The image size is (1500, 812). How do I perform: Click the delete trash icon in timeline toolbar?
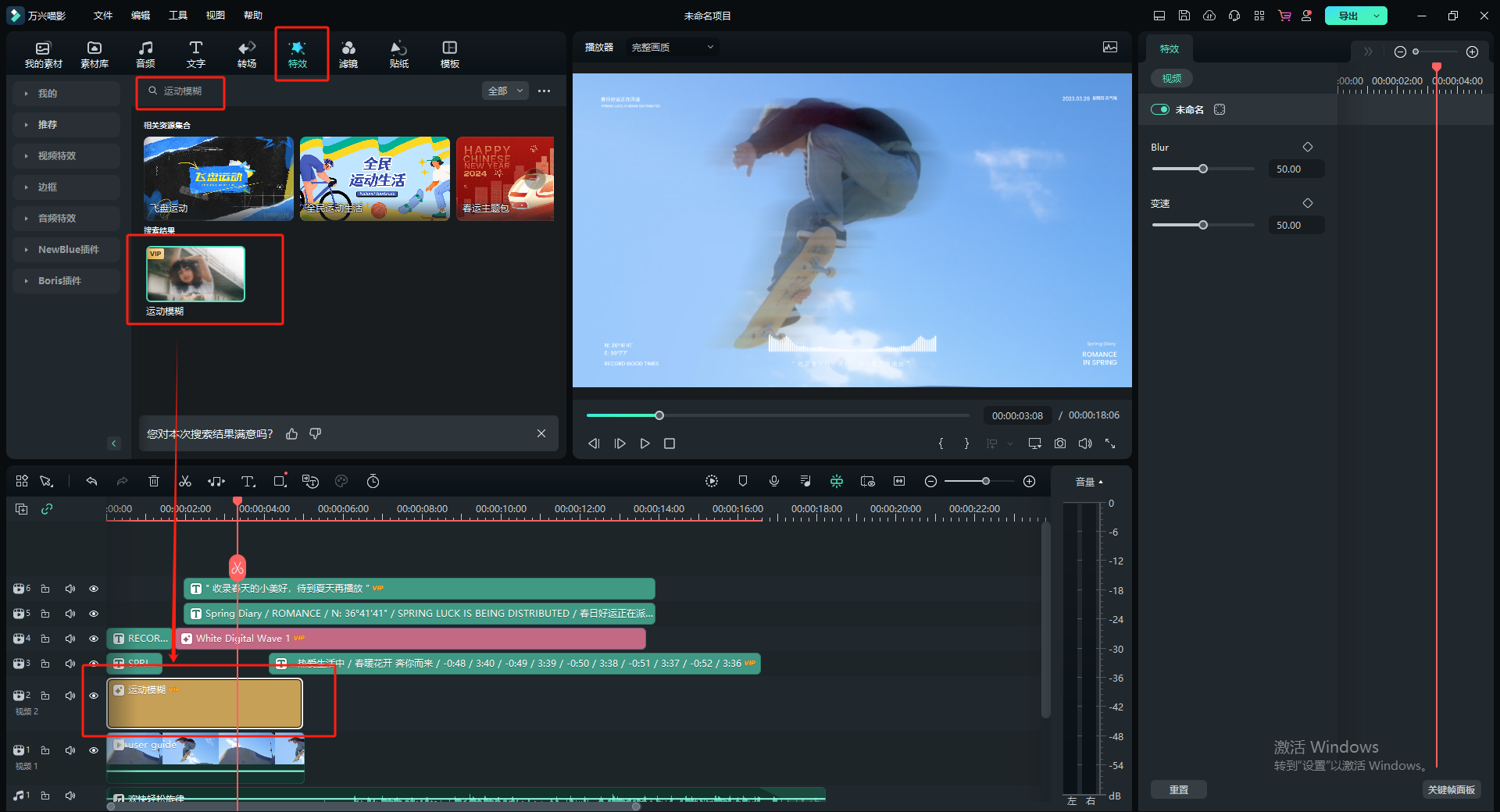pyautogui.click(x=154, y=482)
